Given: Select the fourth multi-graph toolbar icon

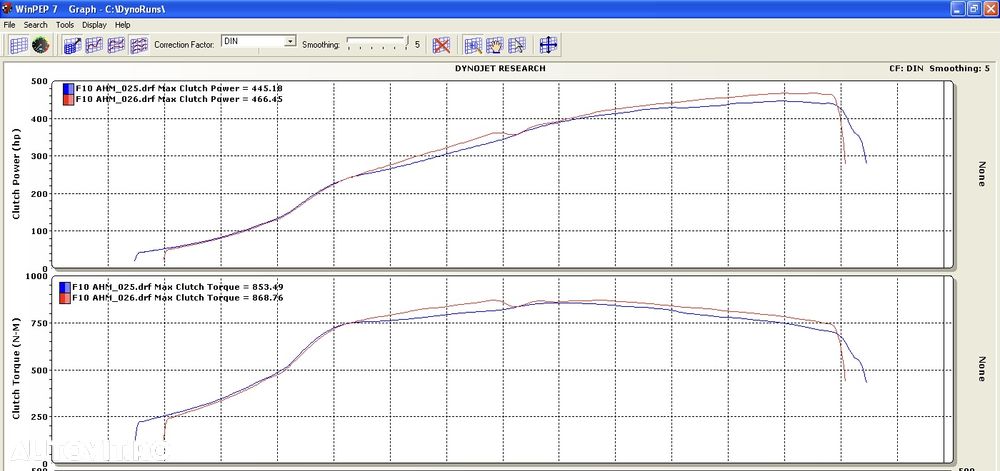Looking at the screenshot, I should [139, 45].
